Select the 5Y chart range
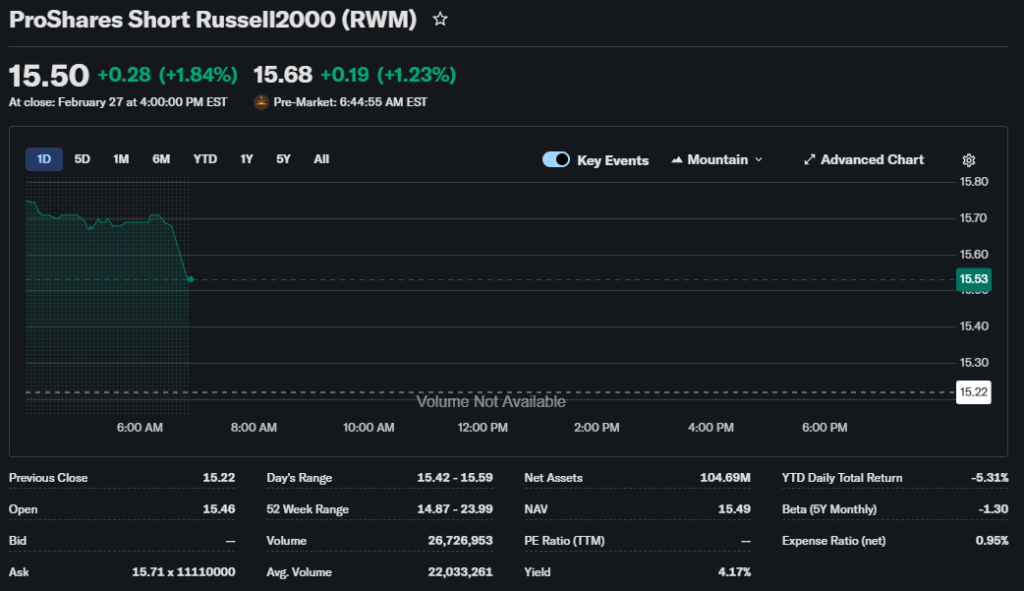The width and height of the screenshot is (1024, 591). point(284,159)
